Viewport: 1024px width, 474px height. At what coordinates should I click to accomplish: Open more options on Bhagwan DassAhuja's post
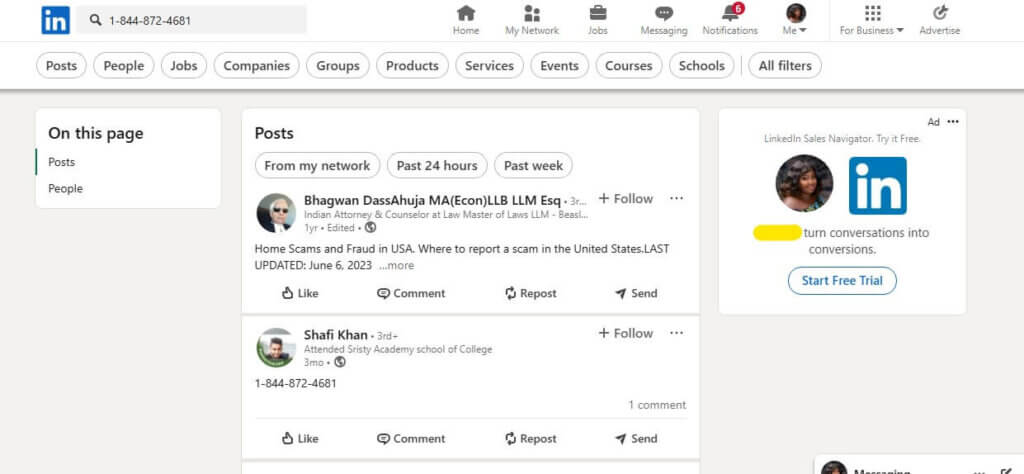point(677,198)
